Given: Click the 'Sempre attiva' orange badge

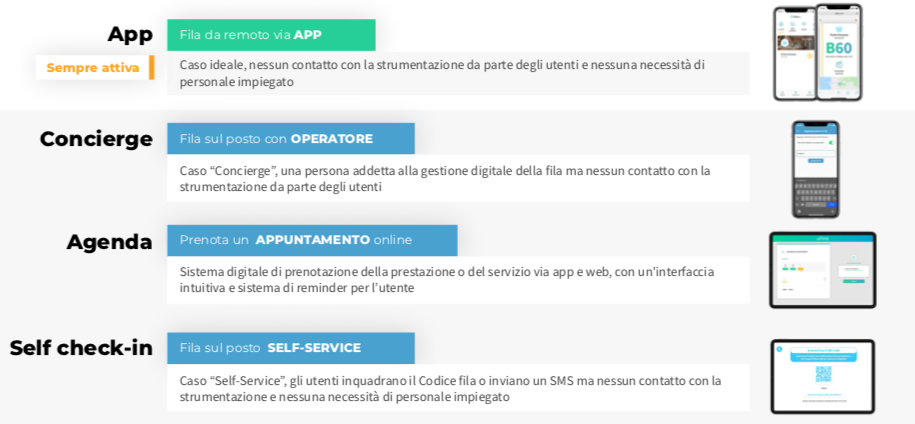Looking at the screenshot, I should coord(93,68).
